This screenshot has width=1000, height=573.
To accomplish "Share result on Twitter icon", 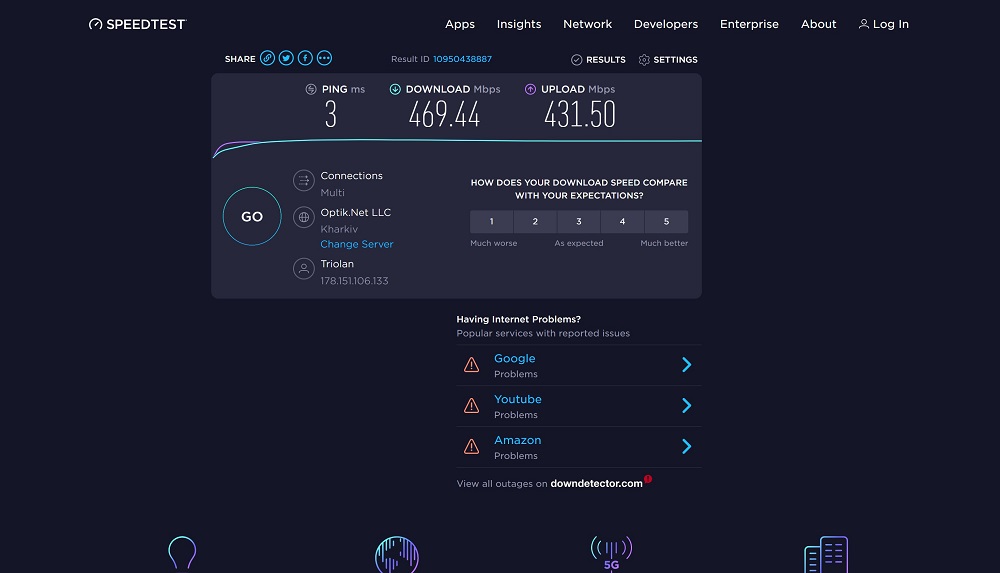I will 286,58.
